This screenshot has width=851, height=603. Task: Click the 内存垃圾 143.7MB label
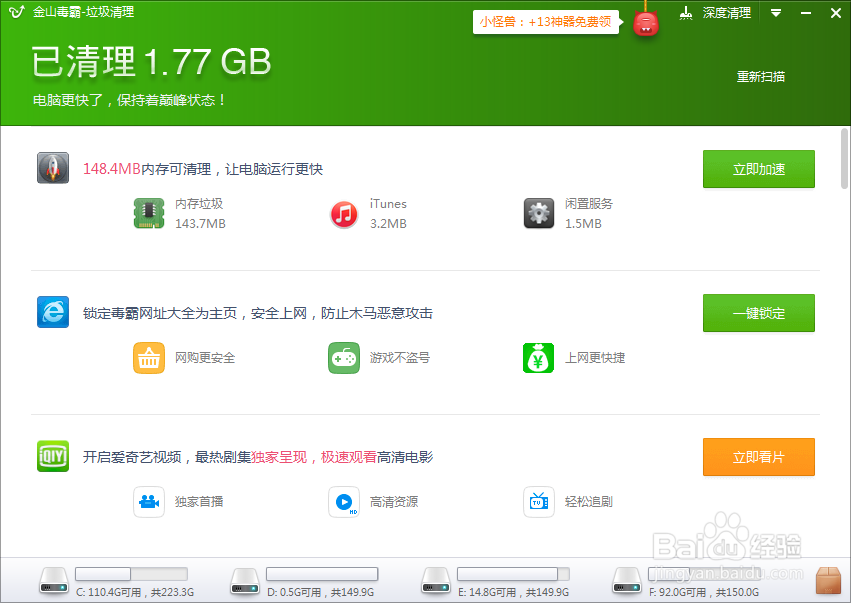[x=200, y=213]
